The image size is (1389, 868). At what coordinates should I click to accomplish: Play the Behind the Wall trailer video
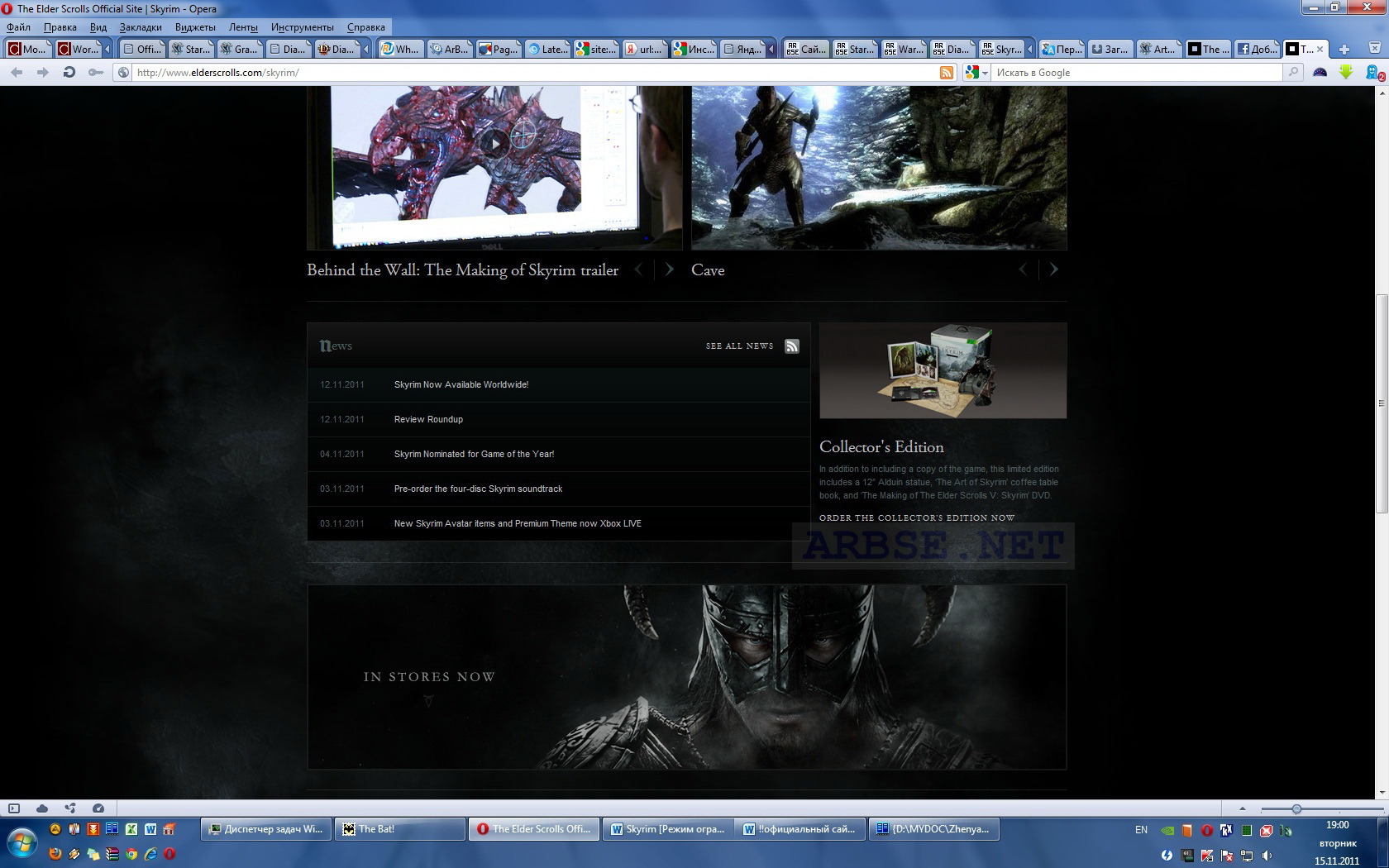pyautogui.click(x=495, y=144)
